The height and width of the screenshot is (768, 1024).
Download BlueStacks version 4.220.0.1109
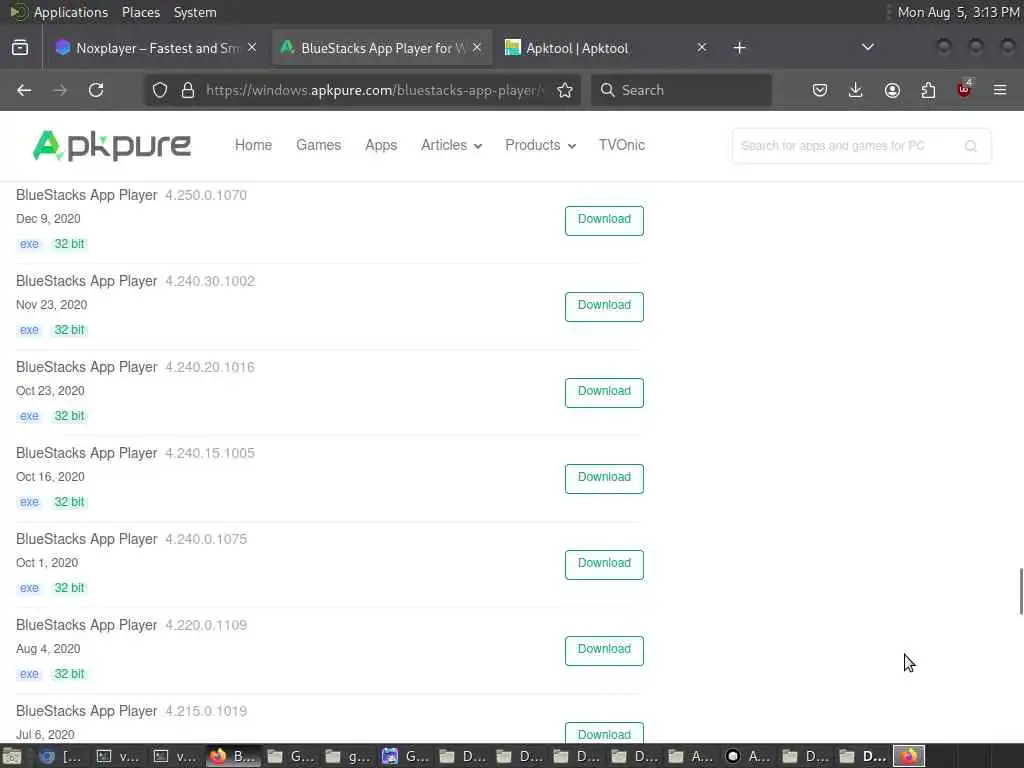click(604, 650)
